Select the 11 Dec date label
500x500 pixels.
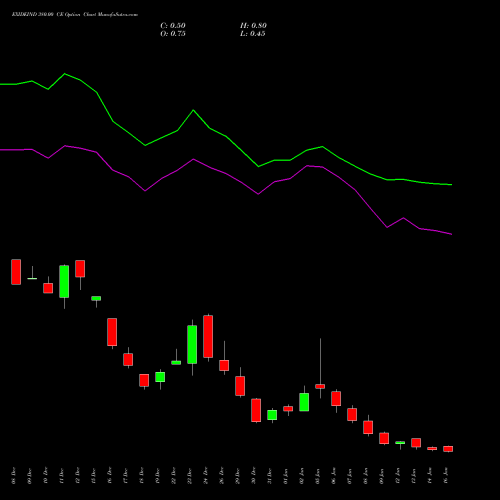point(62,476)
